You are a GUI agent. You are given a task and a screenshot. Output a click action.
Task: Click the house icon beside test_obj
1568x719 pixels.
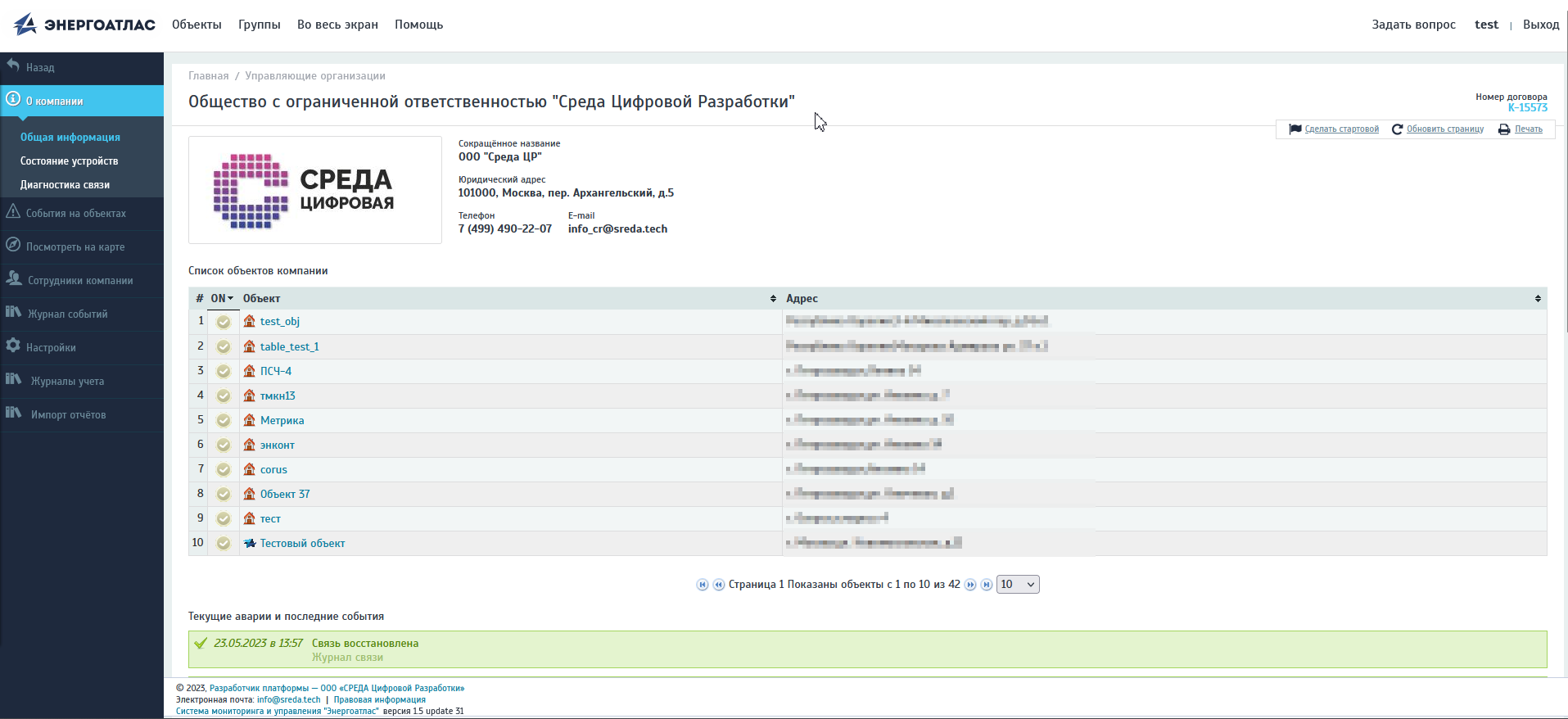[x=250, y=322]
